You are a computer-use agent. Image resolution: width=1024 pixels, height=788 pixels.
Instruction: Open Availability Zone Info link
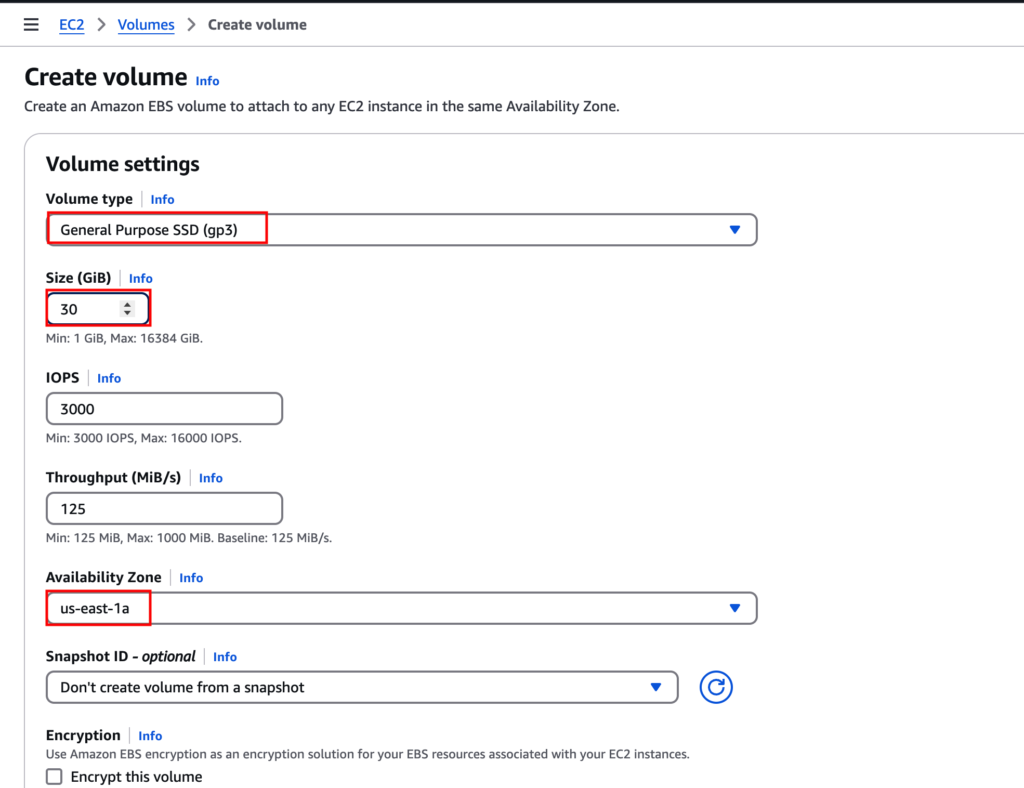point(191,578)
